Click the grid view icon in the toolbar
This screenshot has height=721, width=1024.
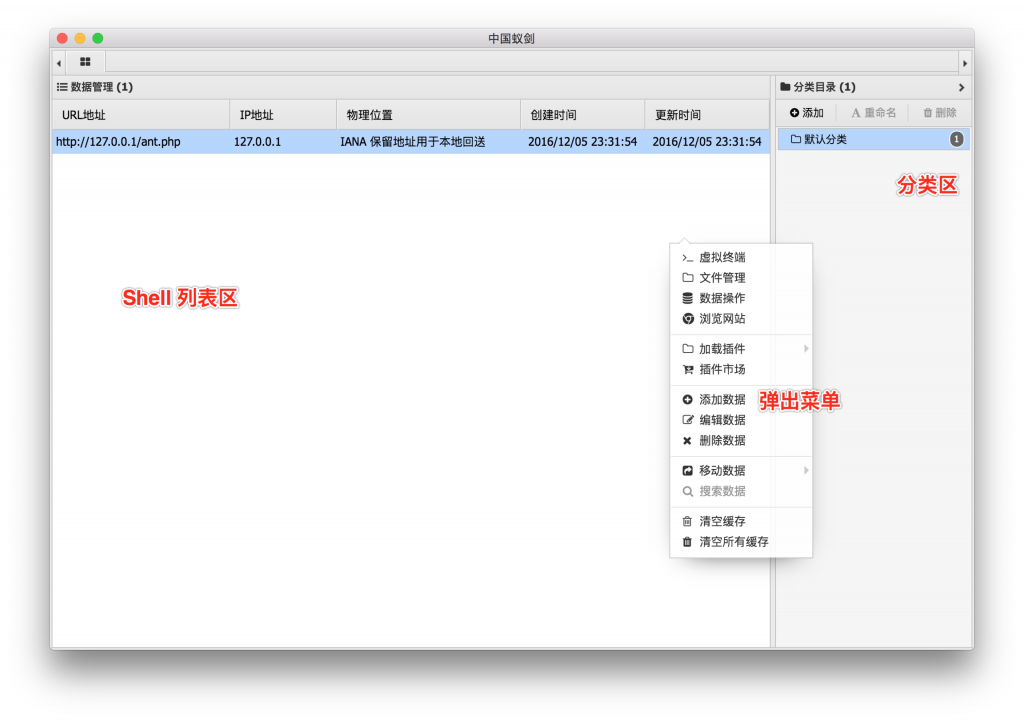point(84,61)
